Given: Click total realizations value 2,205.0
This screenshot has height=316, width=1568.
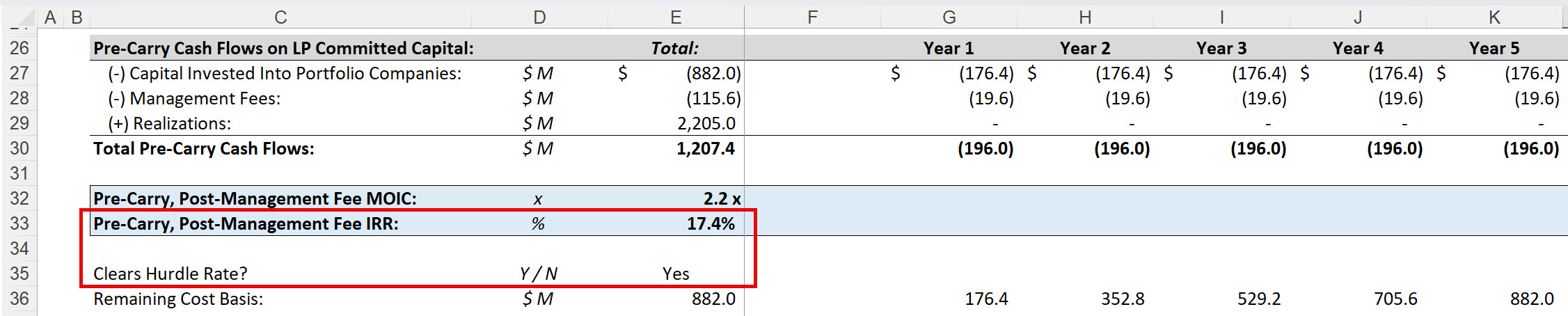Looking at the screenshot, I should point(706,123).
